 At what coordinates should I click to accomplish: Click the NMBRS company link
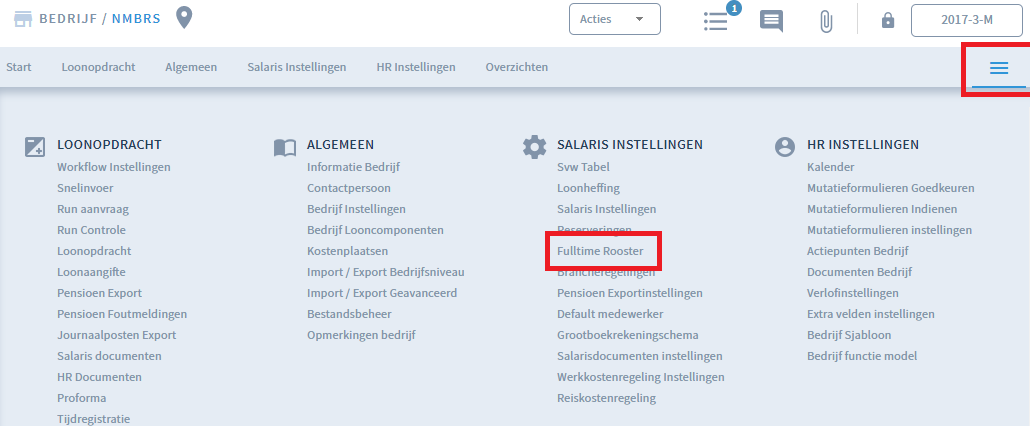pos(136,18)
